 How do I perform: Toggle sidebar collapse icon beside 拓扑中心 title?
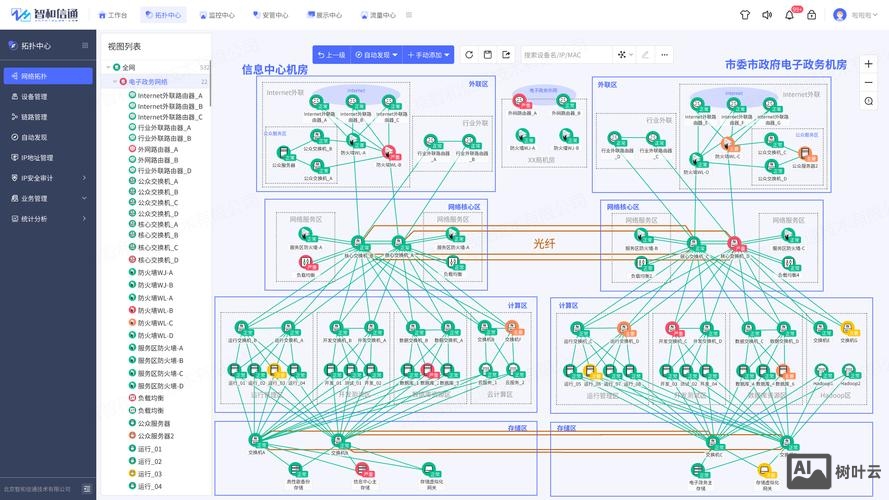pos(87,46)
